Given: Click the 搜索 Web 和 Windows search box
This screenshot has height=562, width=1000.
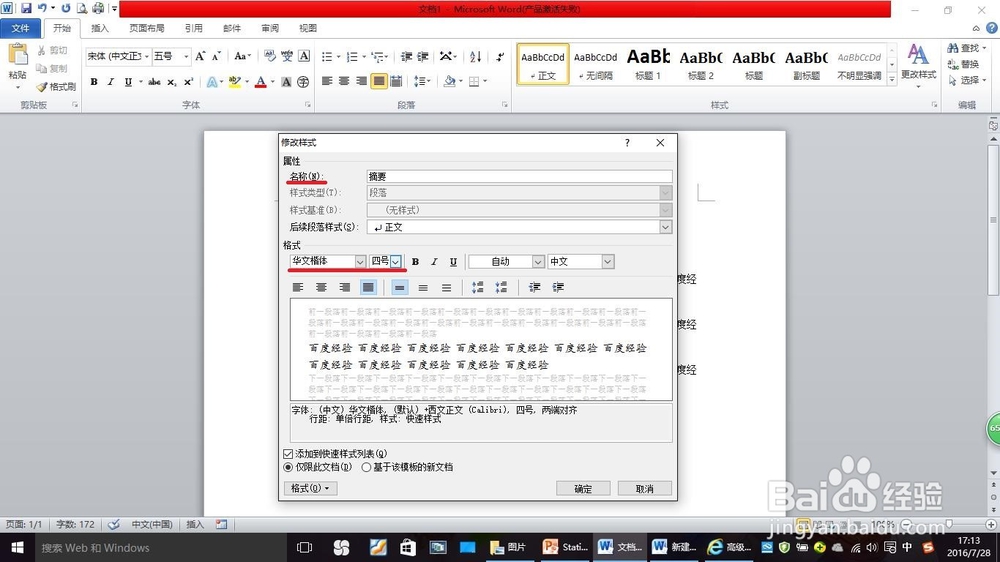Looking at the screenshot, I should click(159, 547).
